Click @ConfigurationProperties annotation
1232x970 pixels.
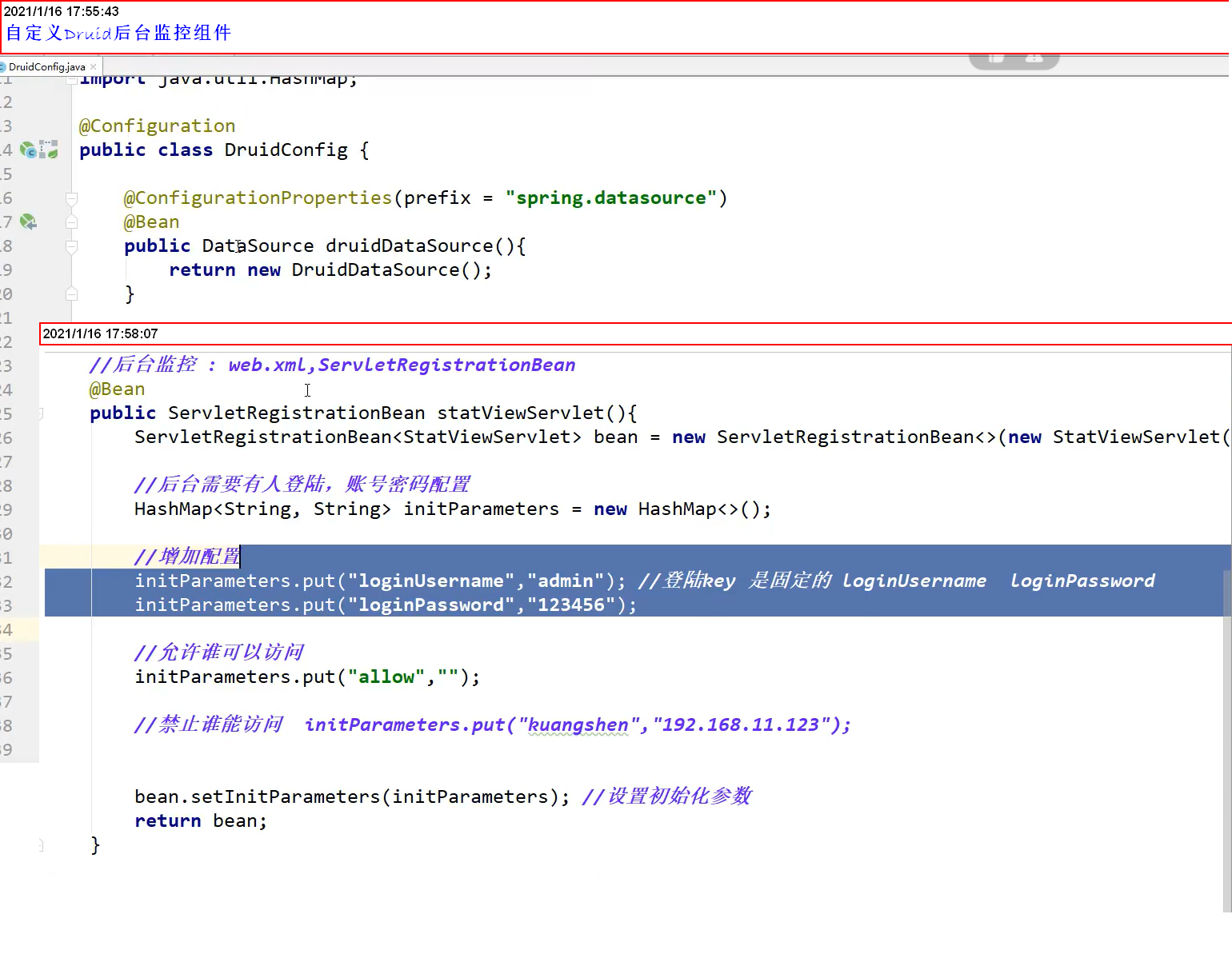pos(258,198)
